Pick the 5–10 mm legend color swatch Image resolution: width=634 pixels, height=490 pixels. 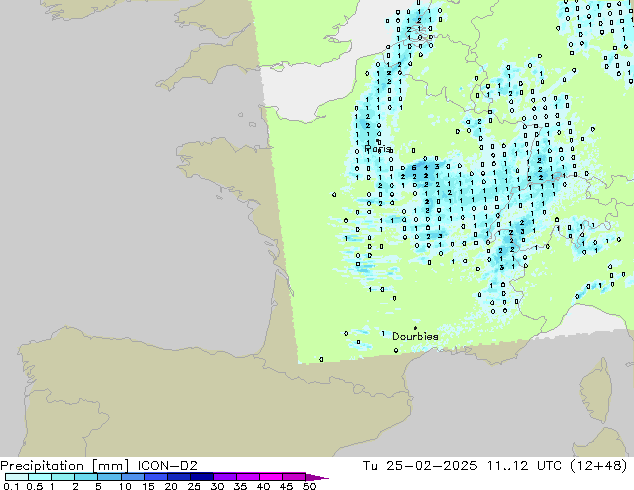coord(109,477)
